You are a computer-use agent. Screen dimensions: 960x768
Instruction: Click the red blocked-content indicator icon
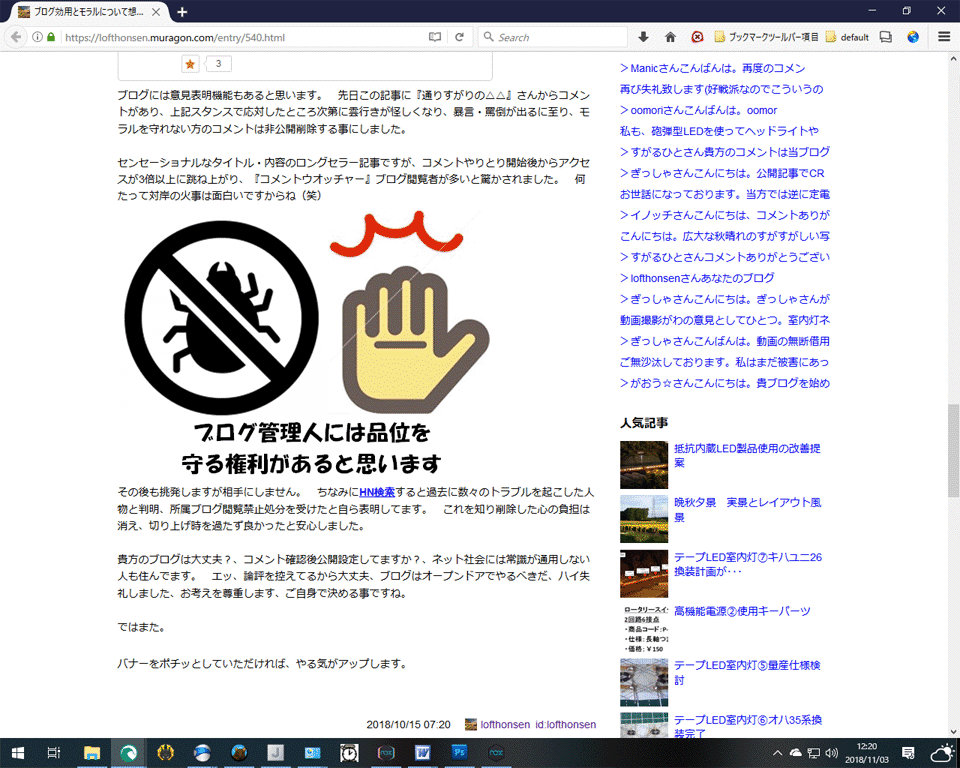(698, 36)
